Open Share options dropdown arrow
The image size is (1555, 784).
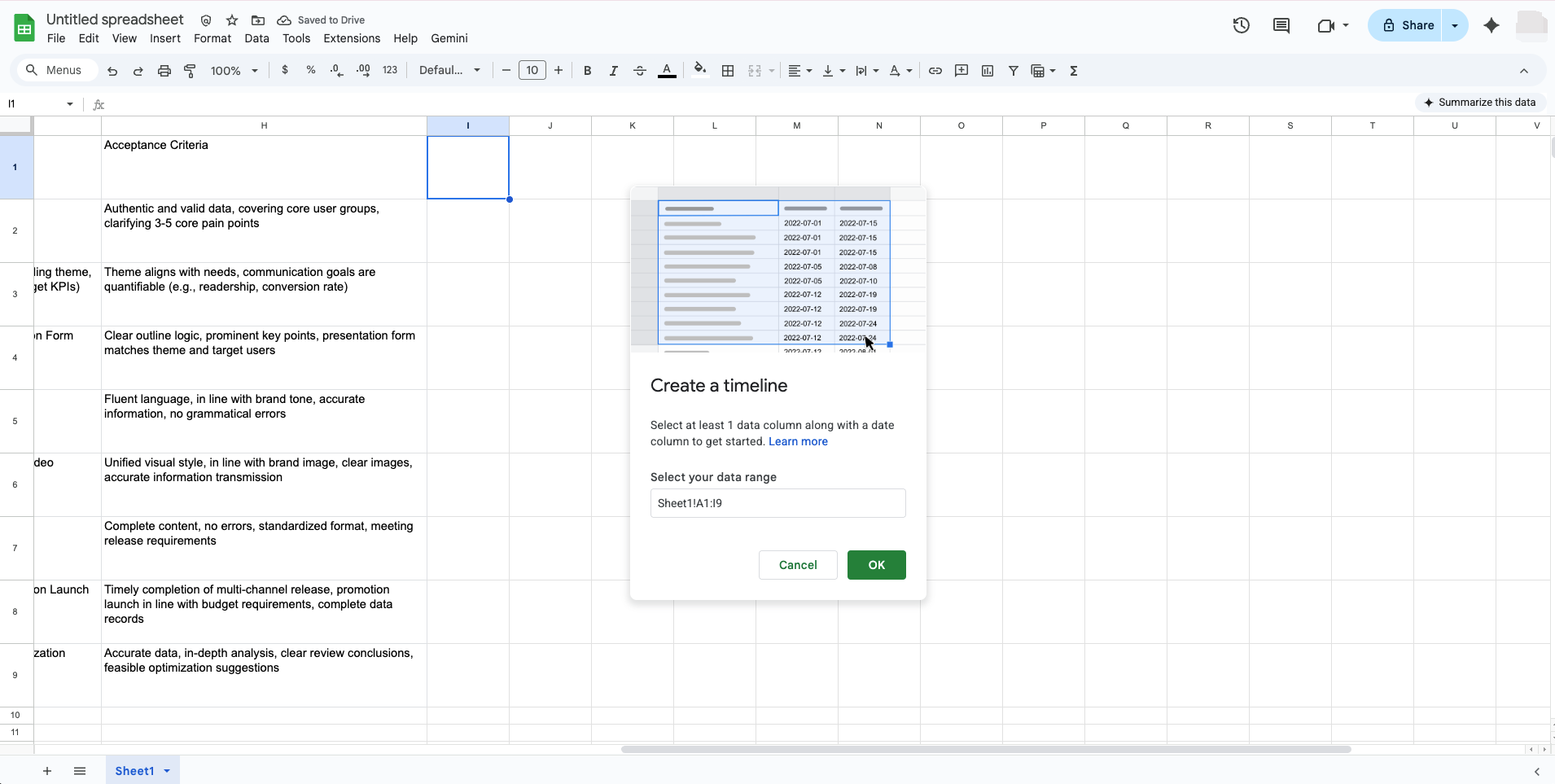[1455, 25]
